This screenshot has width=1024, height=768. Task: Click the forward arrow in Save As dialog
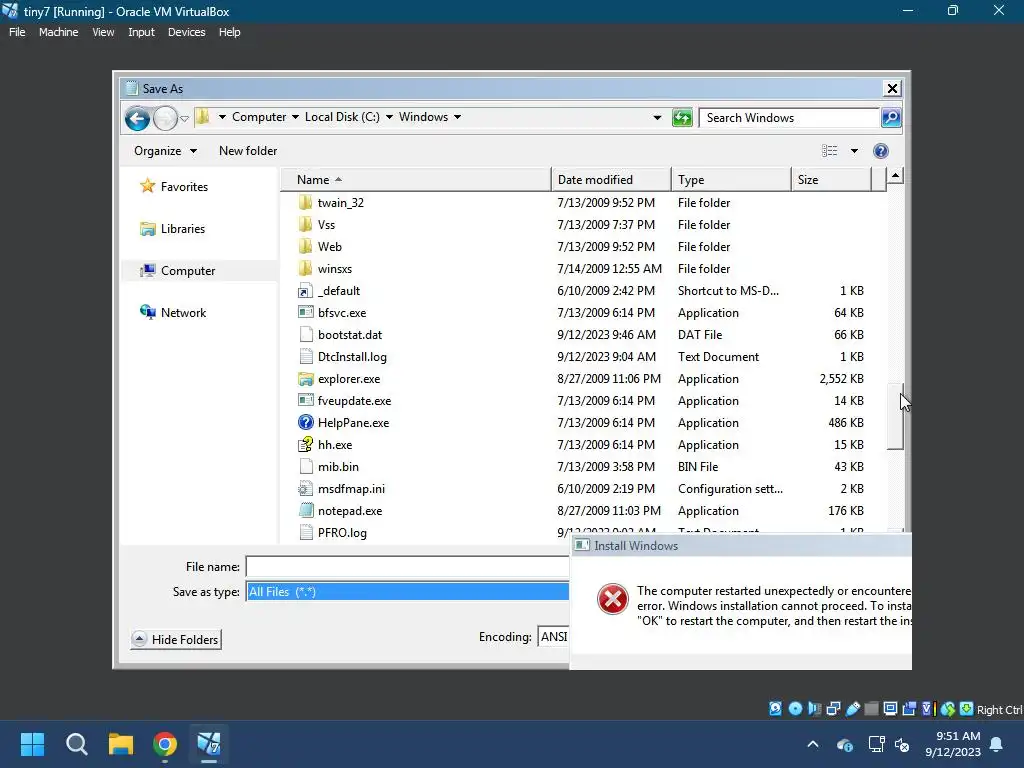click(x=165, y=118)
